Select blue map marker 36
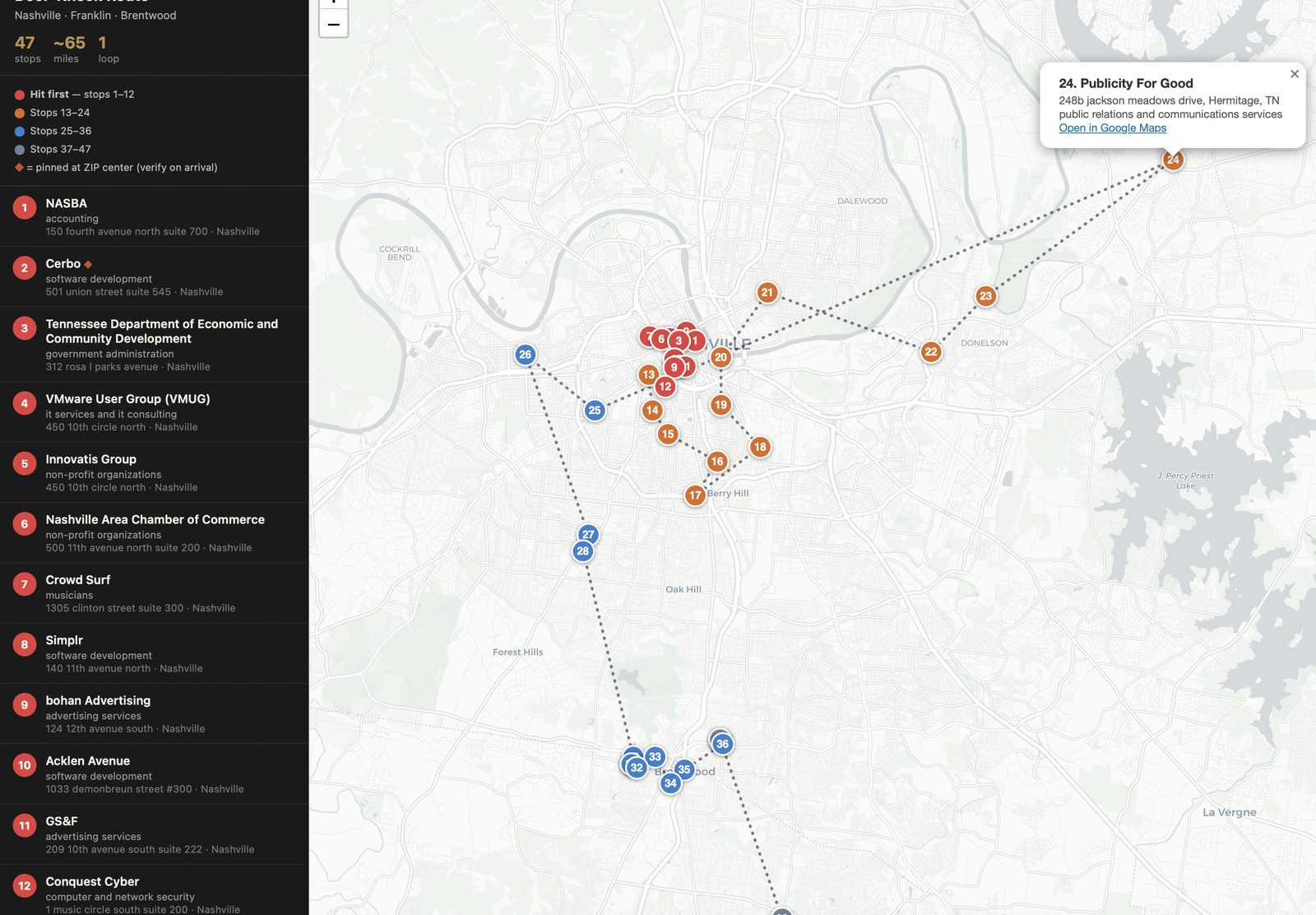 (x=722, y=744)
